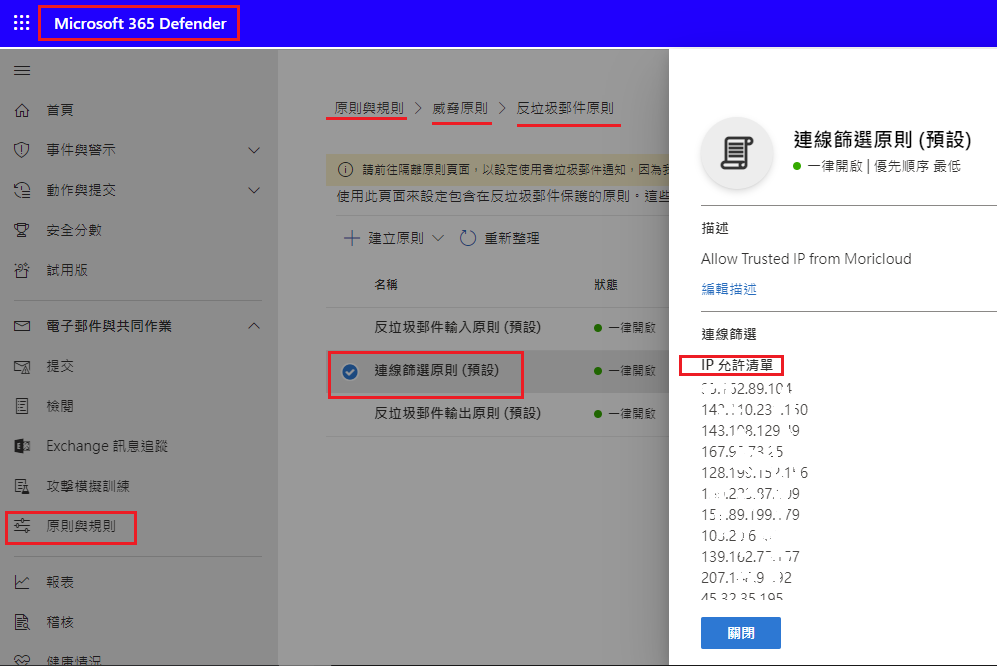Uncheck the 連線篩選原則 (預設) row checkmark
The width and height of the screenshot is (997, 666).
(x=350, y=371)
